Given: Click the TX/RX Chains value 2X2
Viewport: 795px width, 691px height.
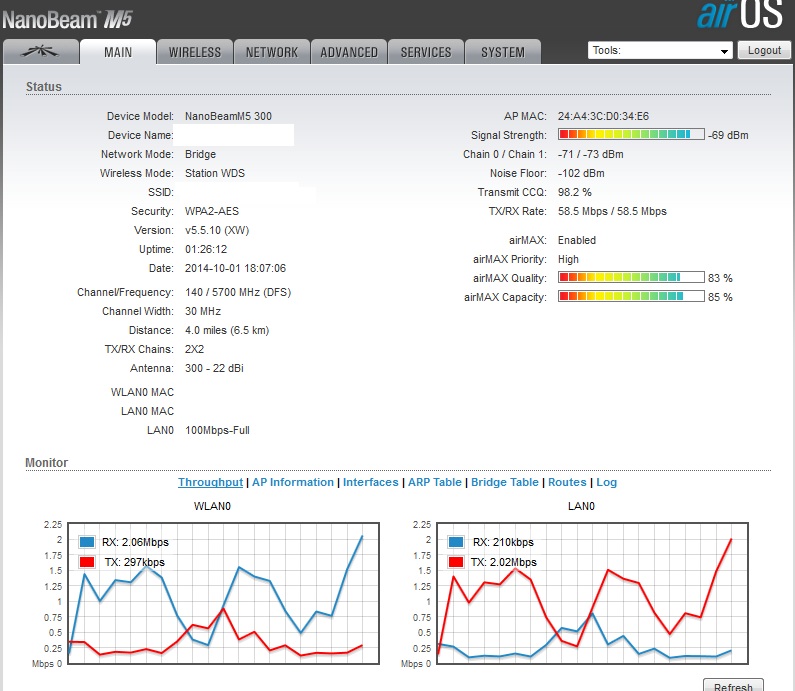Looking at the screenshot, I should (194, 349).
